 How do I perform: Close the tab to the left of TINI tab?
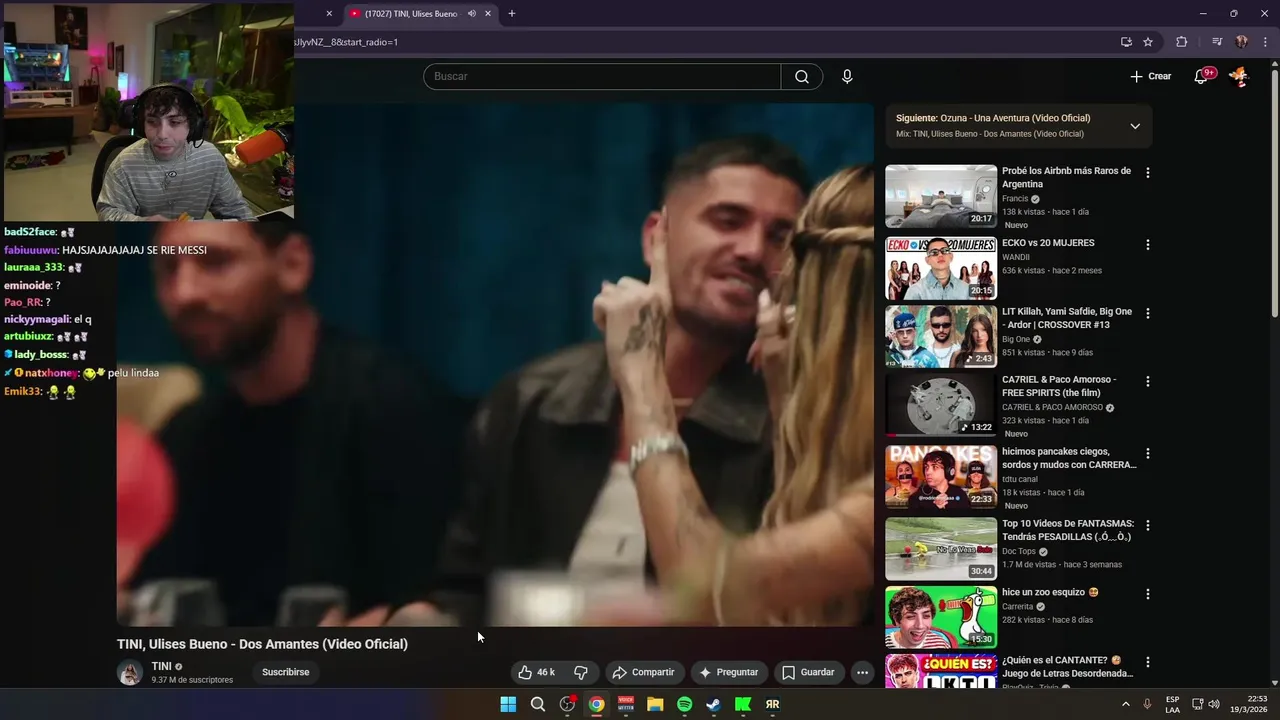coord(329,14)
